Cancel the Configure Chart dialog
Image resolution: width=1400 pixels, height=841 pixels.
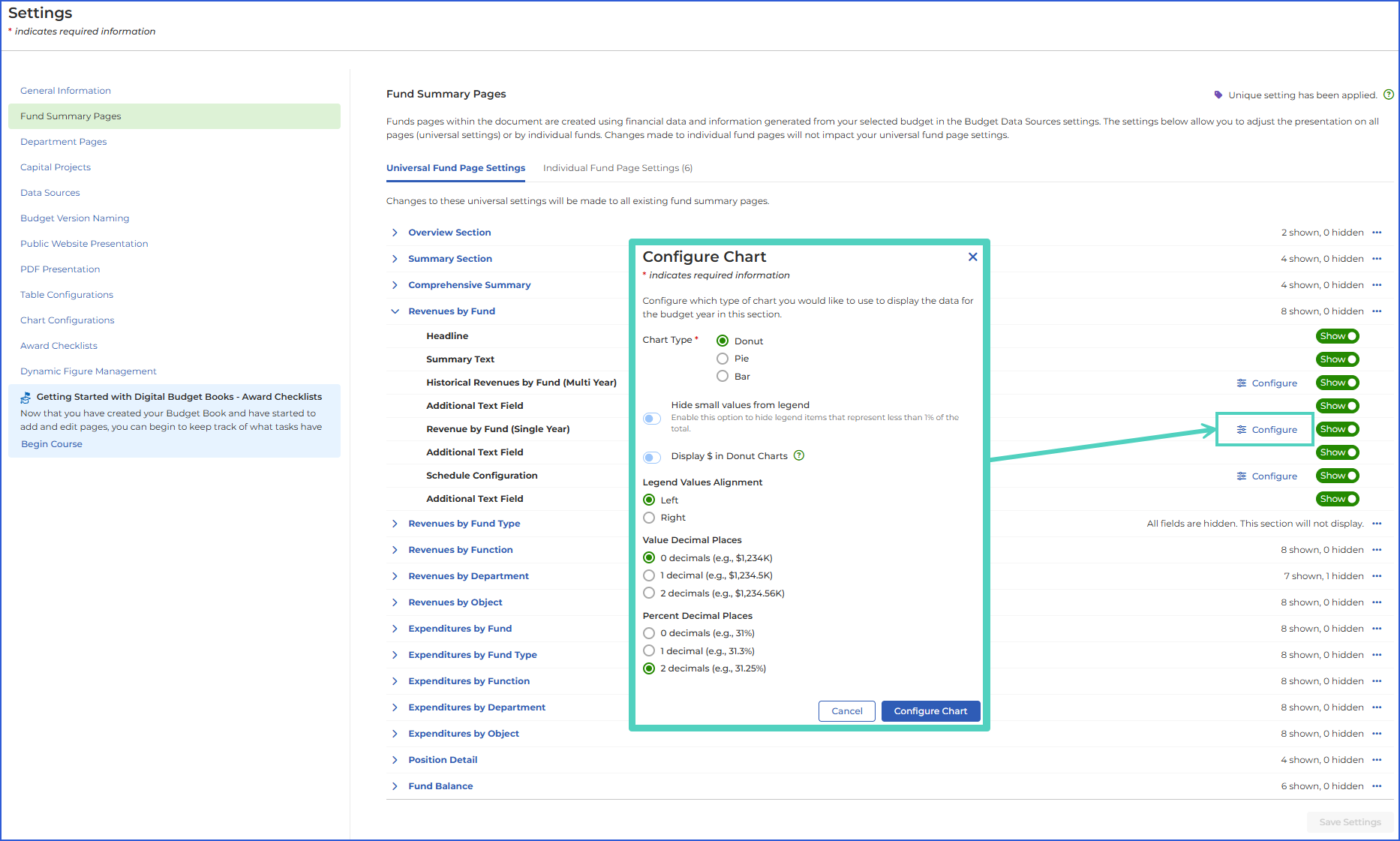click(847, 711)
